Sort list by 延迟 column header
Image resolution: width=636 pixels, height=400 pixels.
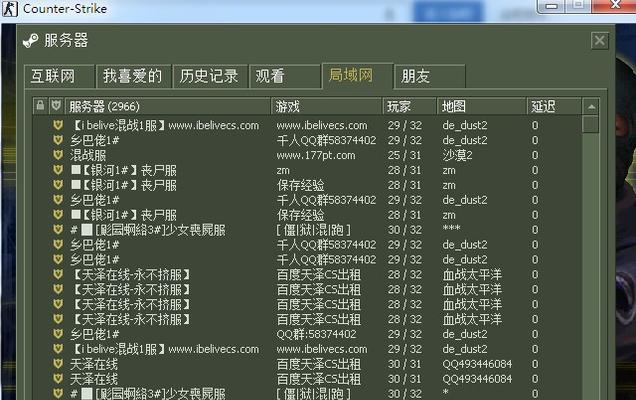point(554,106)
